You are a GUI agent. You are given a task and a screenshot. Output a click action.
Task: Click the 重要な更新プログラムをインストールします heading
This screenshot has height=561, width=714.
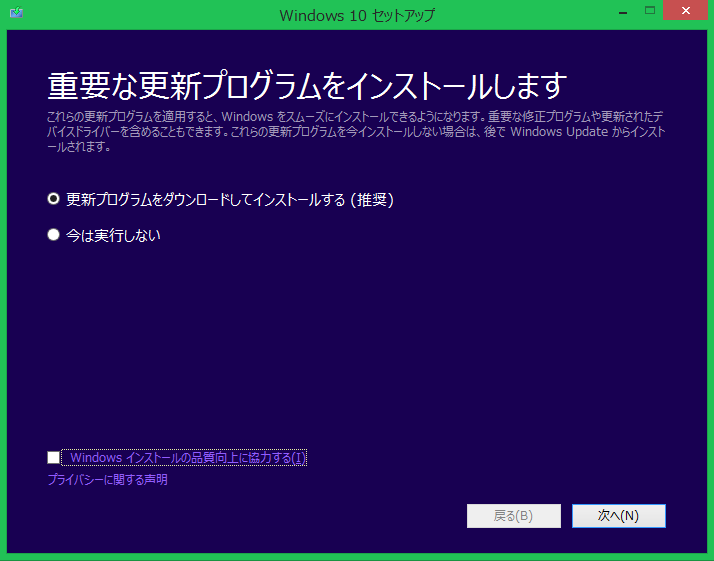(x=307, y=86)
